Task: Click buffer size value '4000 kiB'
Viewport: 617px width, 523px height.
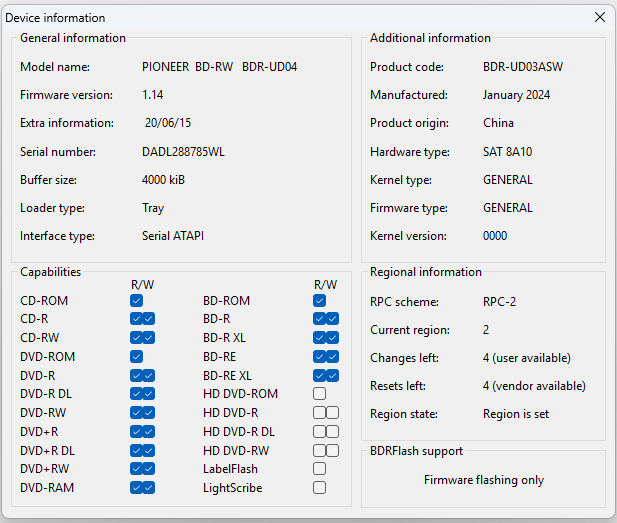Action: coord(163,180)
